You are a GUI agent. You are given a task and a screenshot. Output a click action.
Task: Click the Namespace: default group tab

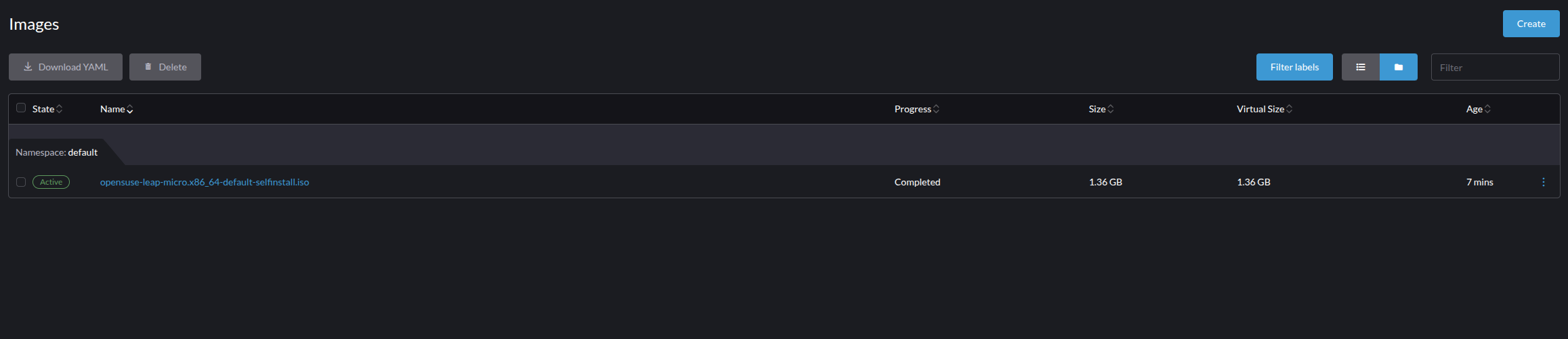click(57, 152)
